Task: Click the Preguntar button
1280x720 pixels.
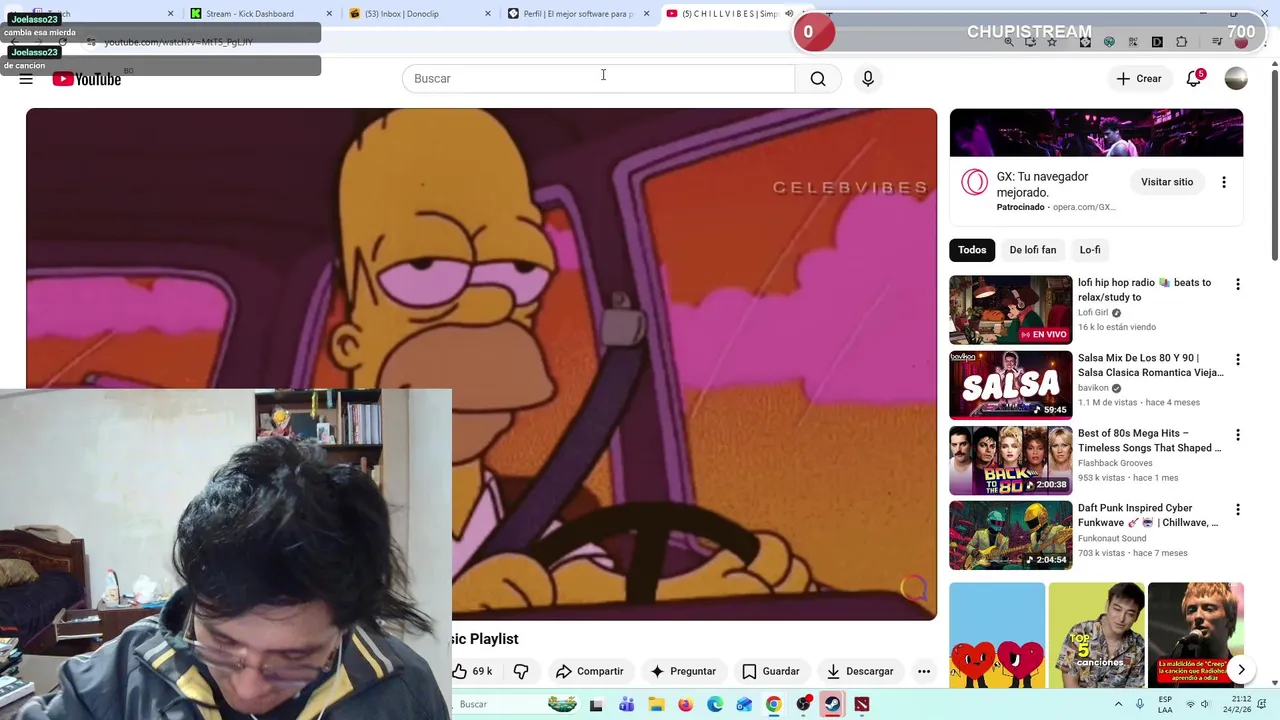Action: (x=683, y=671)
